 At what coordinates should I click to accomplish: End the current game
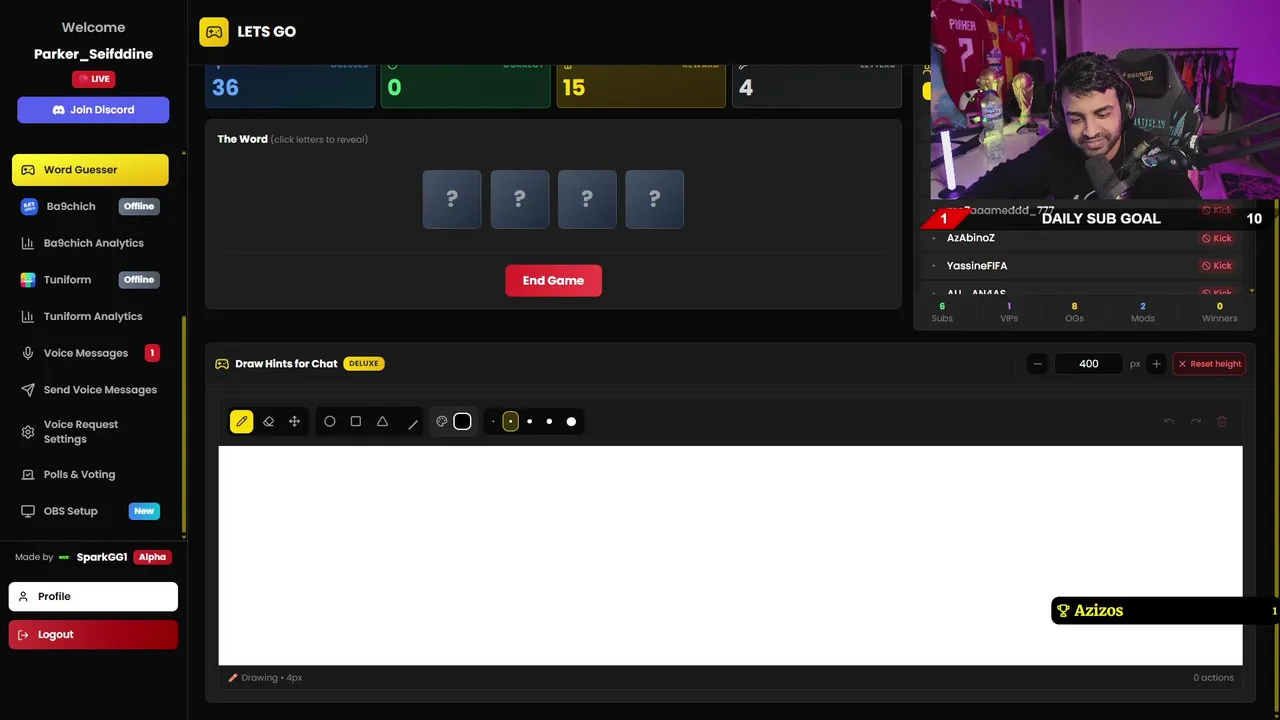(x=553, y=281)
